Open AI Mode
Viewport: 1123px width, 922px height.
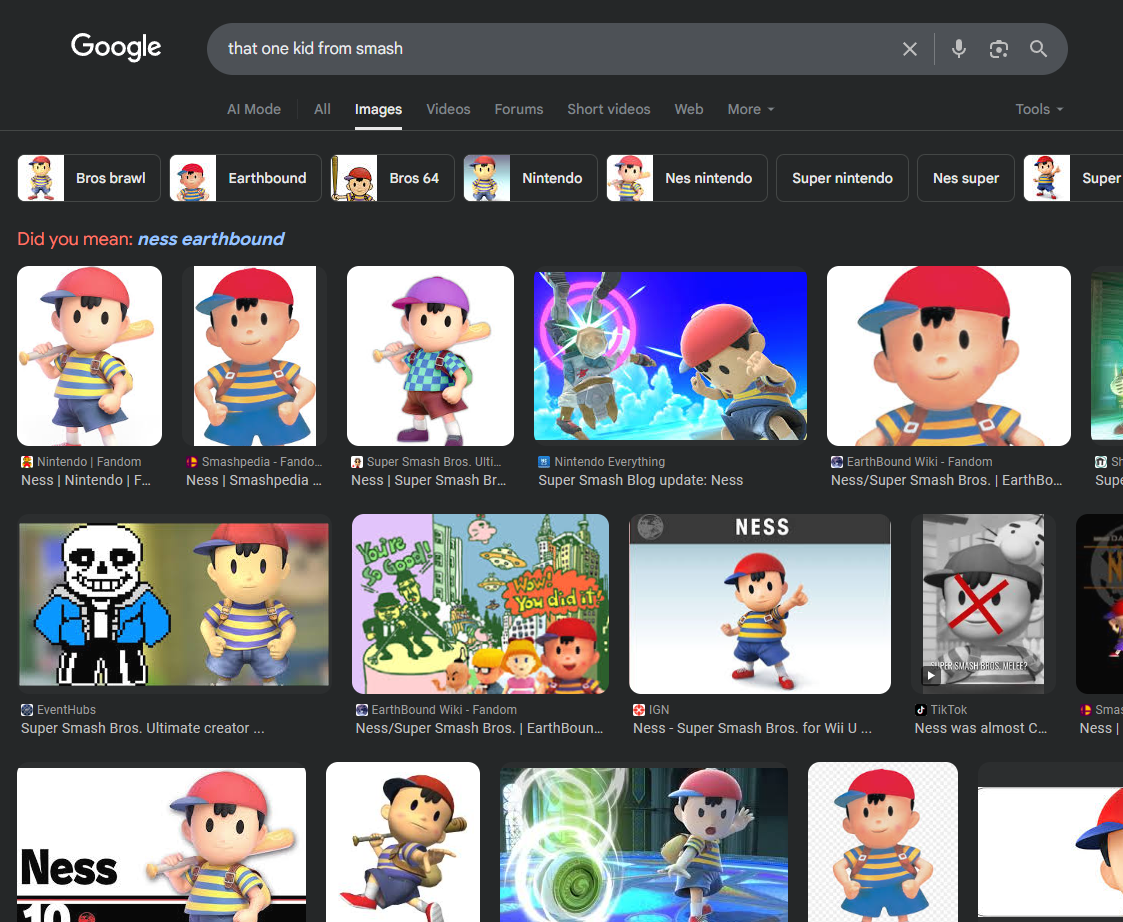[x=254, y=109]
